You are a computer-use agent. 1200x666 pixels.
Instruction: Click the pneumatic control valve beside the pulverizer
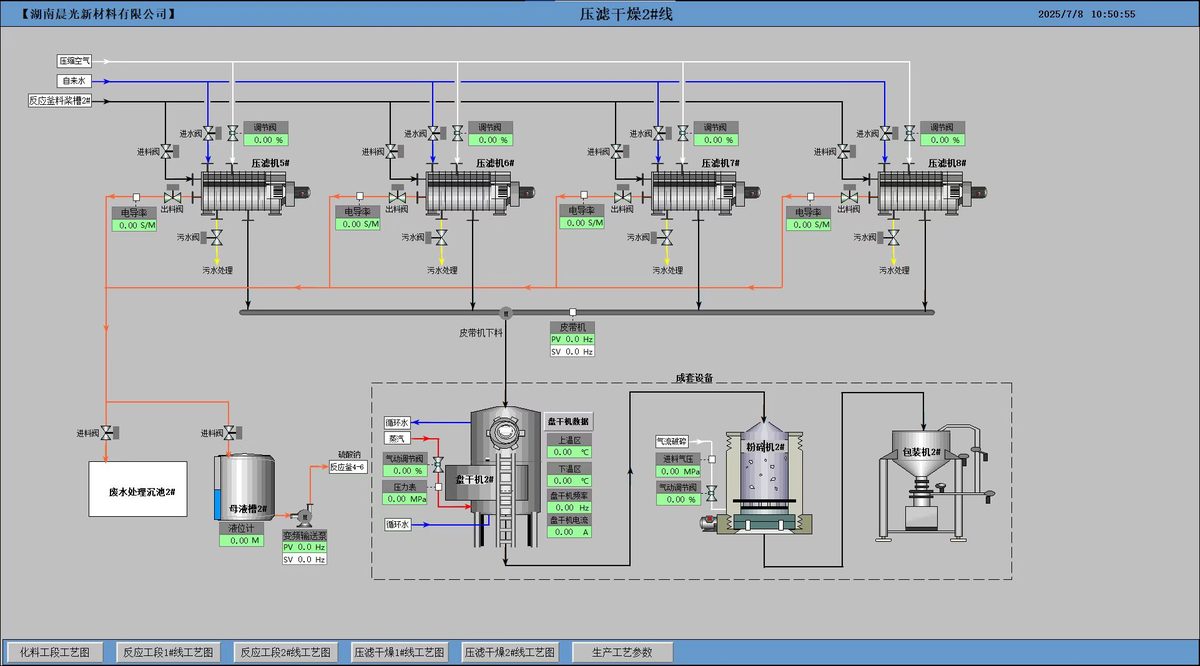(x=711, y=493)
